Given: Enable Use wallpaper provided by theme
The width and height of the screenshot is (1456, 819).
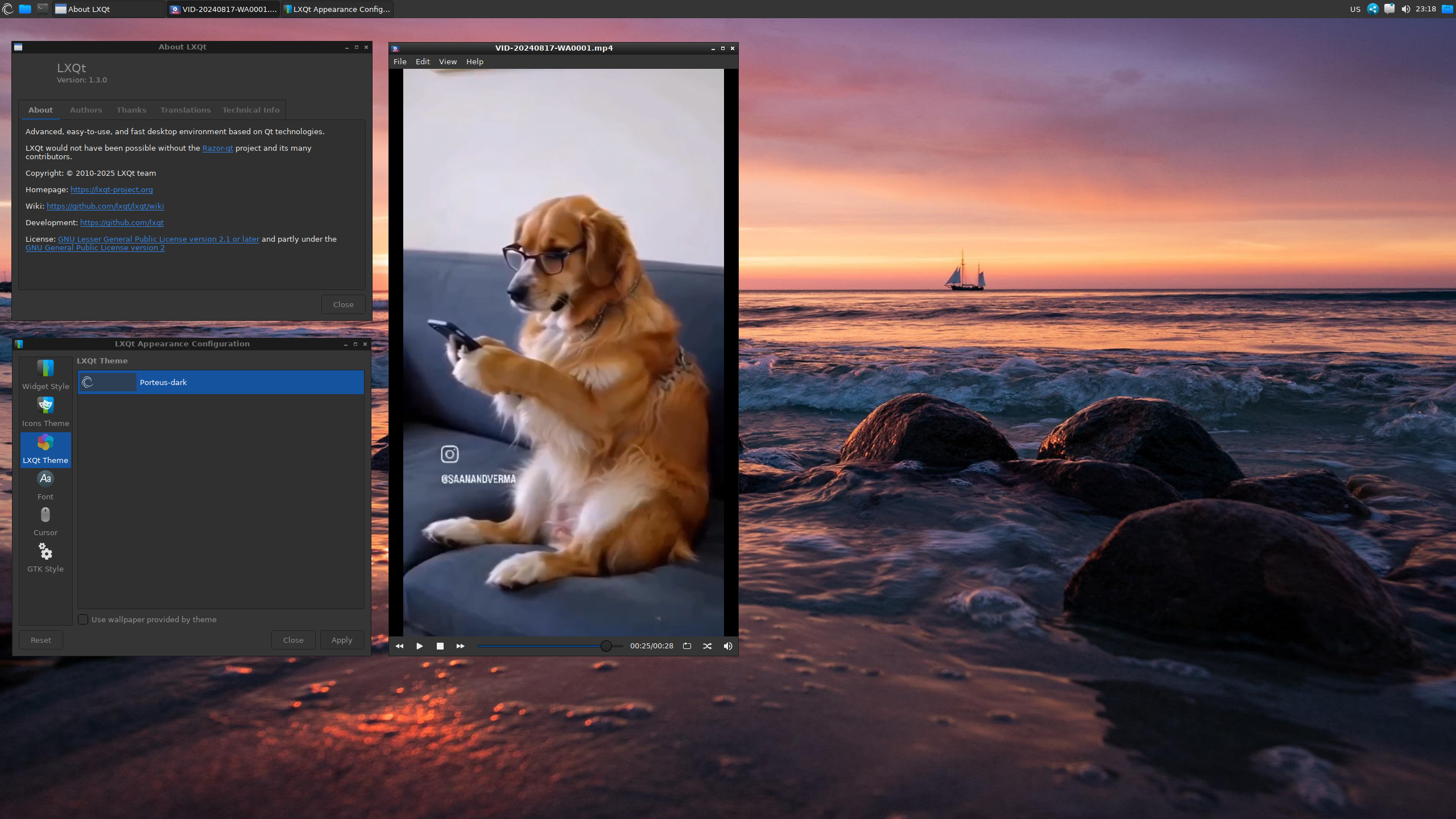Looking at the screenshot, I should [x=83, y=619].
